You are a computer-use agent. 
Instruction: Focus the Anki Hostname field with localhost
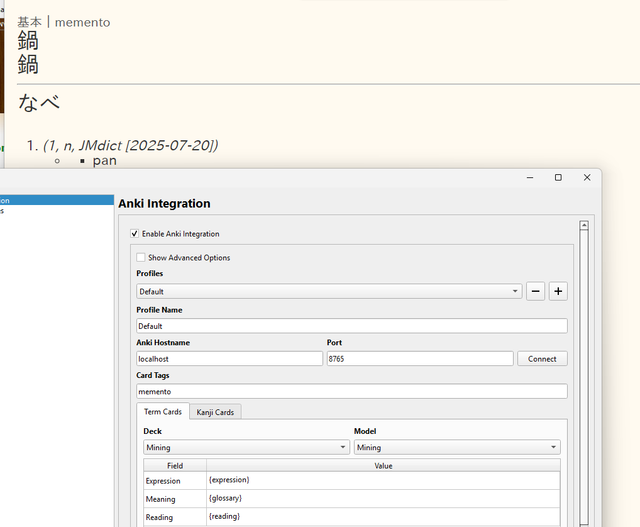pos(229,359)
